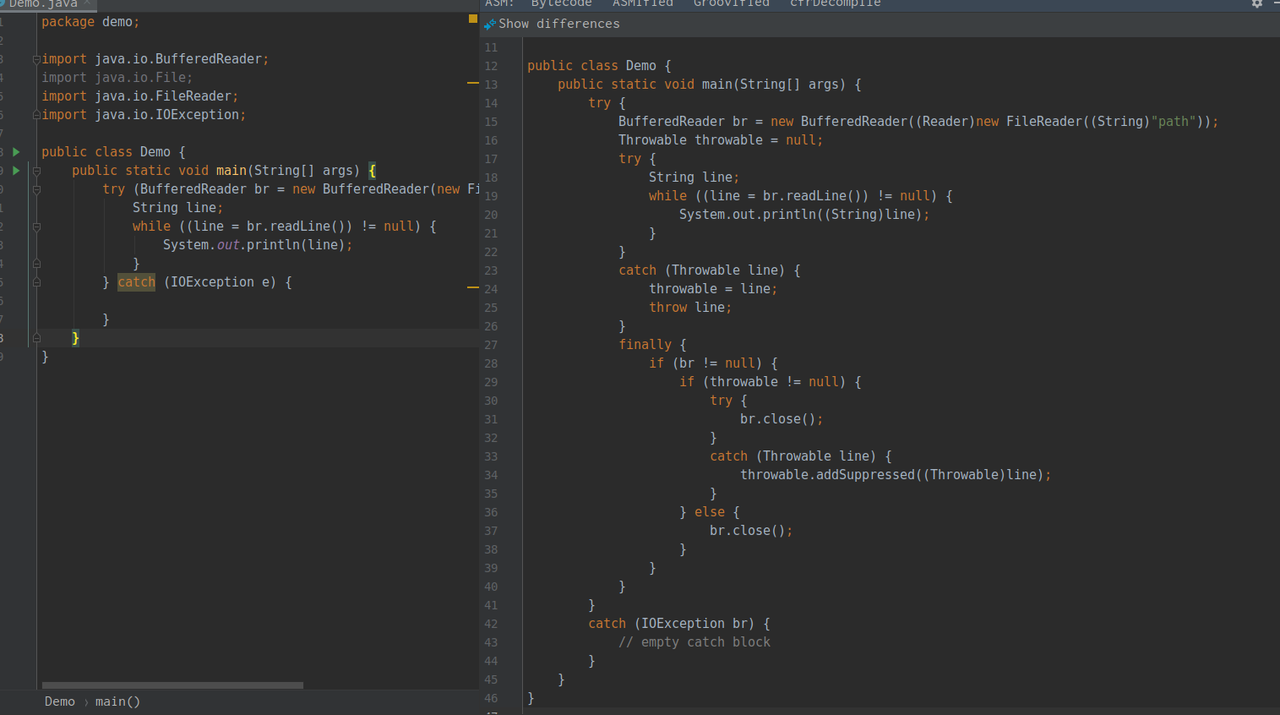
Task: Open the ASM panel settings gear
Action: coord(1257,4)
